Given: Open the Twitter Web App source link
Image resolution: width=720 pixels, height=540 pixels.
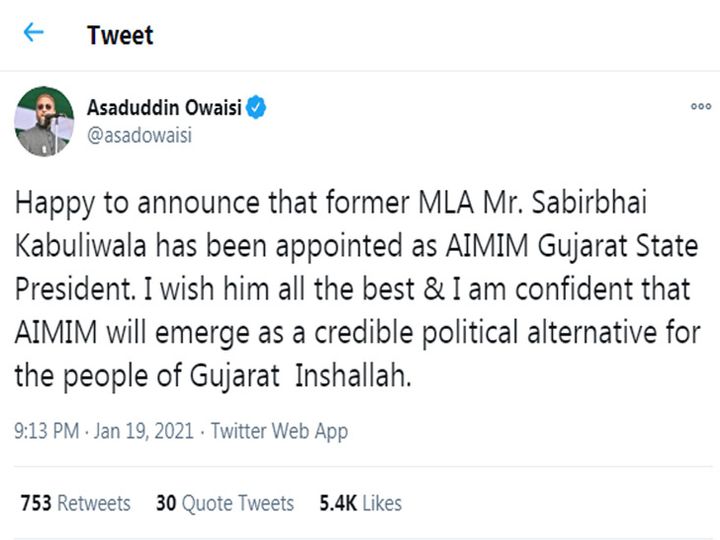Looking at the screenshot, I should [279, 432].
